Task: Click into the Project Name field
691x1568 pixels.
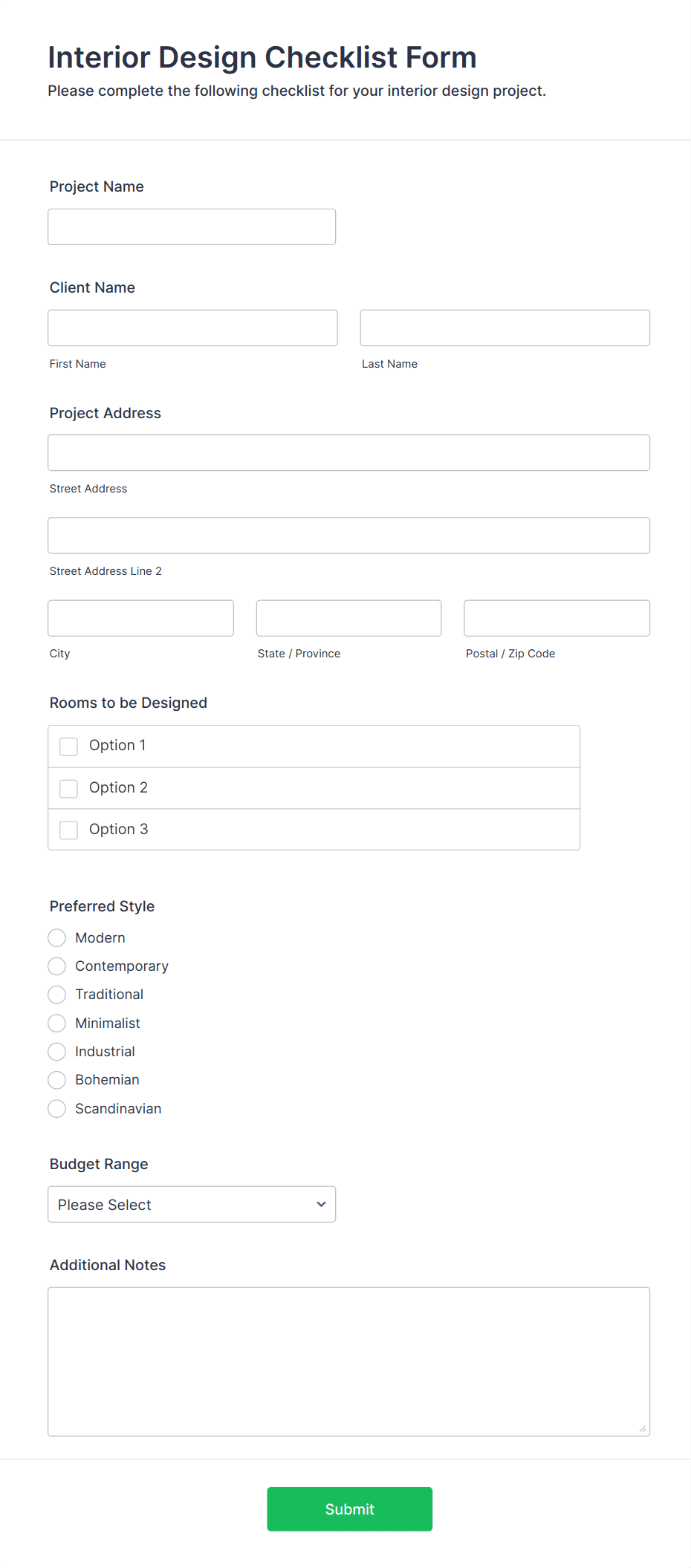Action: tap(192, 227)
